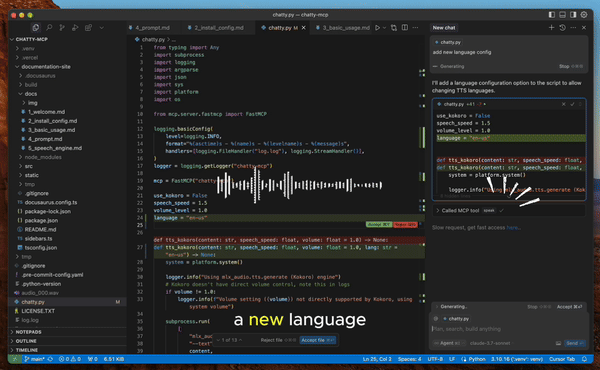Expand additional views chevron in activity bar
The height and width of the screenshot is (370, 600).
click(x=101, y=28)
